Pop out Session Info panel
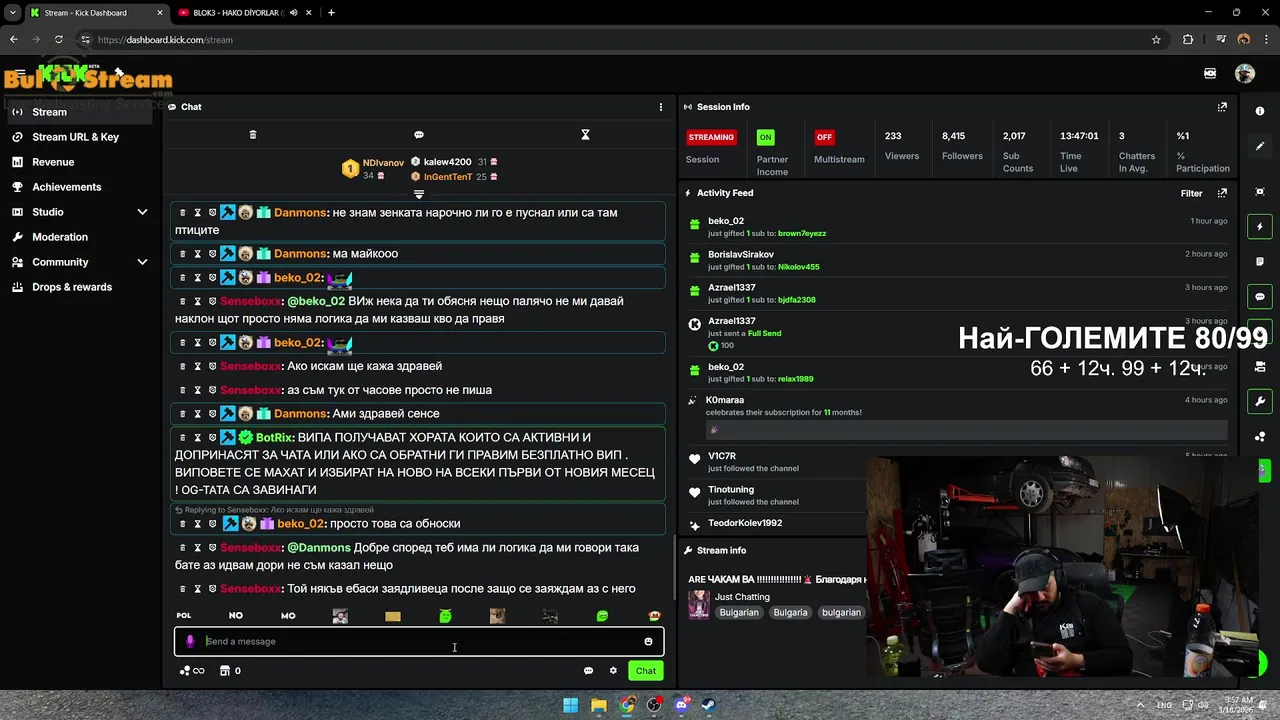This screenshot has height=720, width=1280. click(1222, 107)
